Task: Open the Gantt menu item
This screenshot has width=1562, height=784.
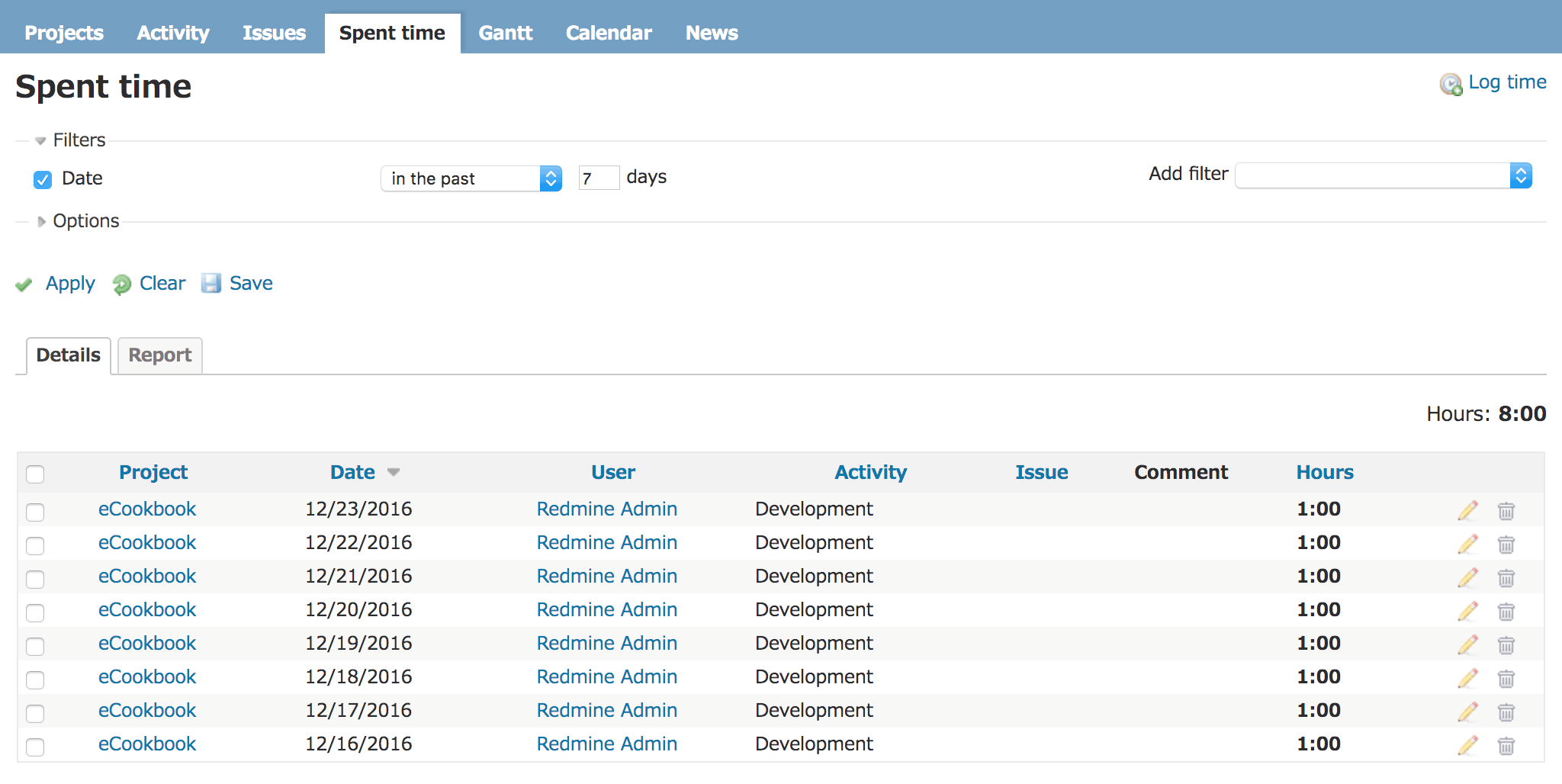Action: [x=506, y=33]
